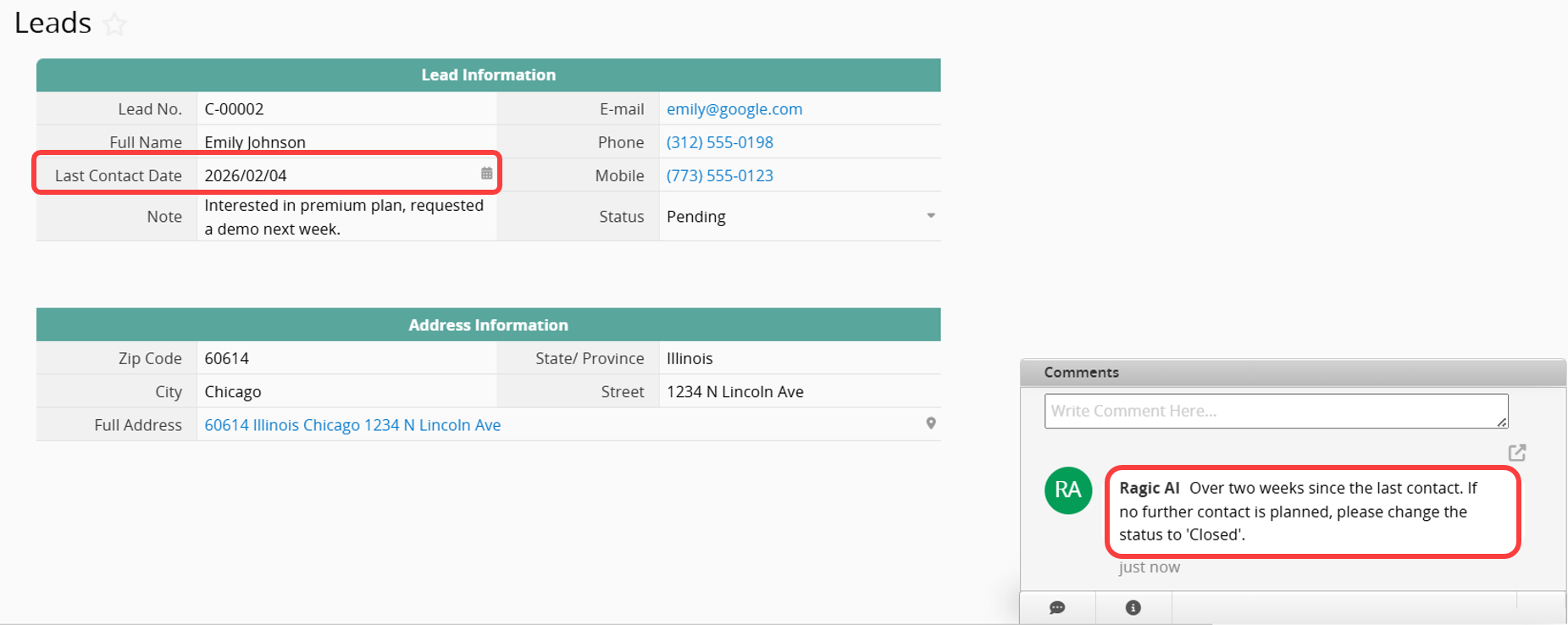This screenshot has width=1568, height=625.
Task: Click the Note field about premium plan
Action: [344, 217]
